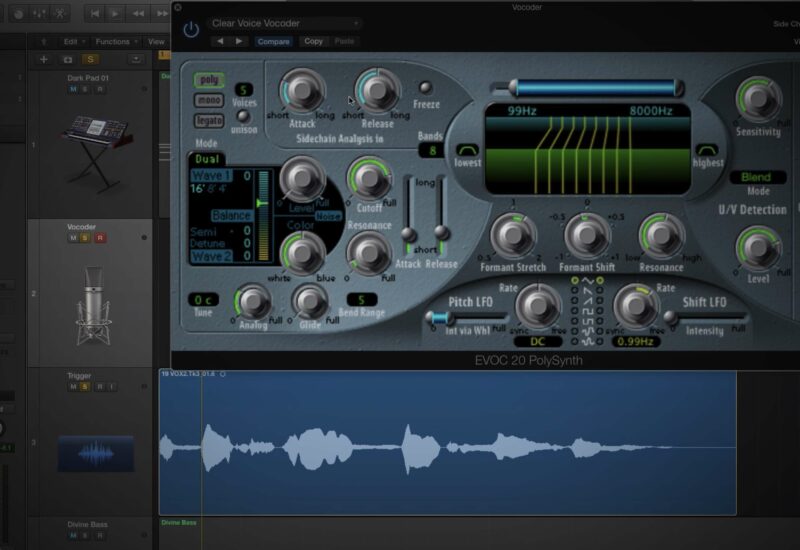This screenshot has height=550, width=800.
Task: Select Wave 1 in oscillator display
Action: pos(211,176)
